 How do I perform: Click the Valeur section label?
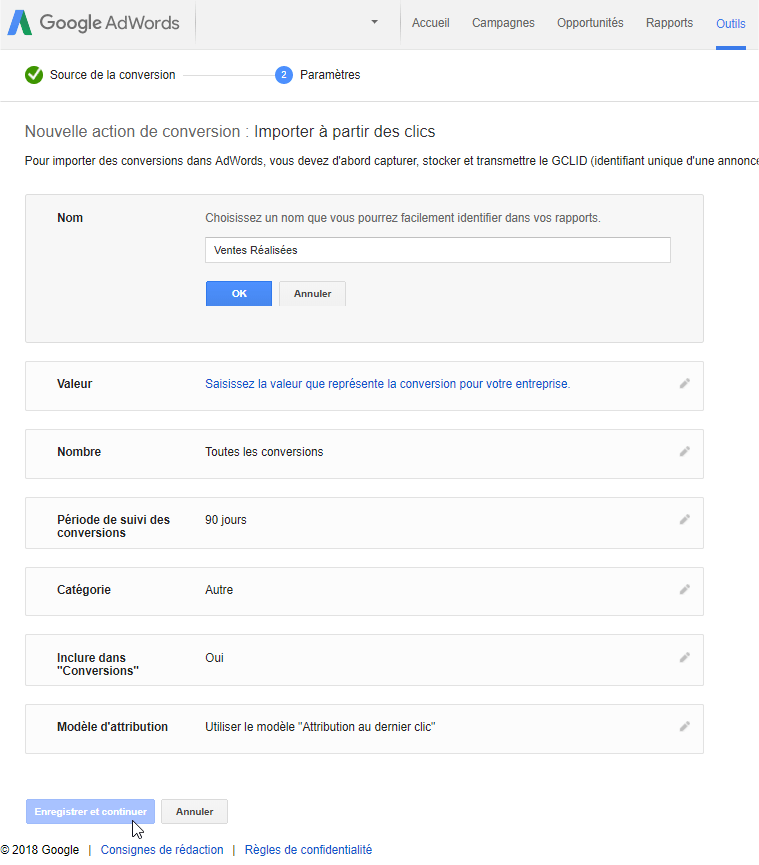[x=74, y=383]
